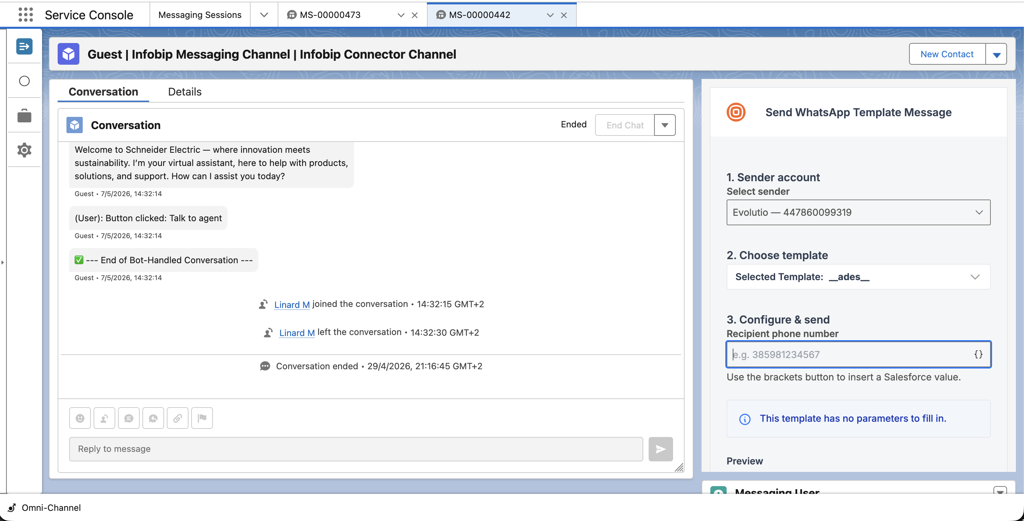Click the speech bubble icon beside Conversation ended
The height and width of the screenshot is (521, 1024).
pyautogui.click(x=265, y=366)
